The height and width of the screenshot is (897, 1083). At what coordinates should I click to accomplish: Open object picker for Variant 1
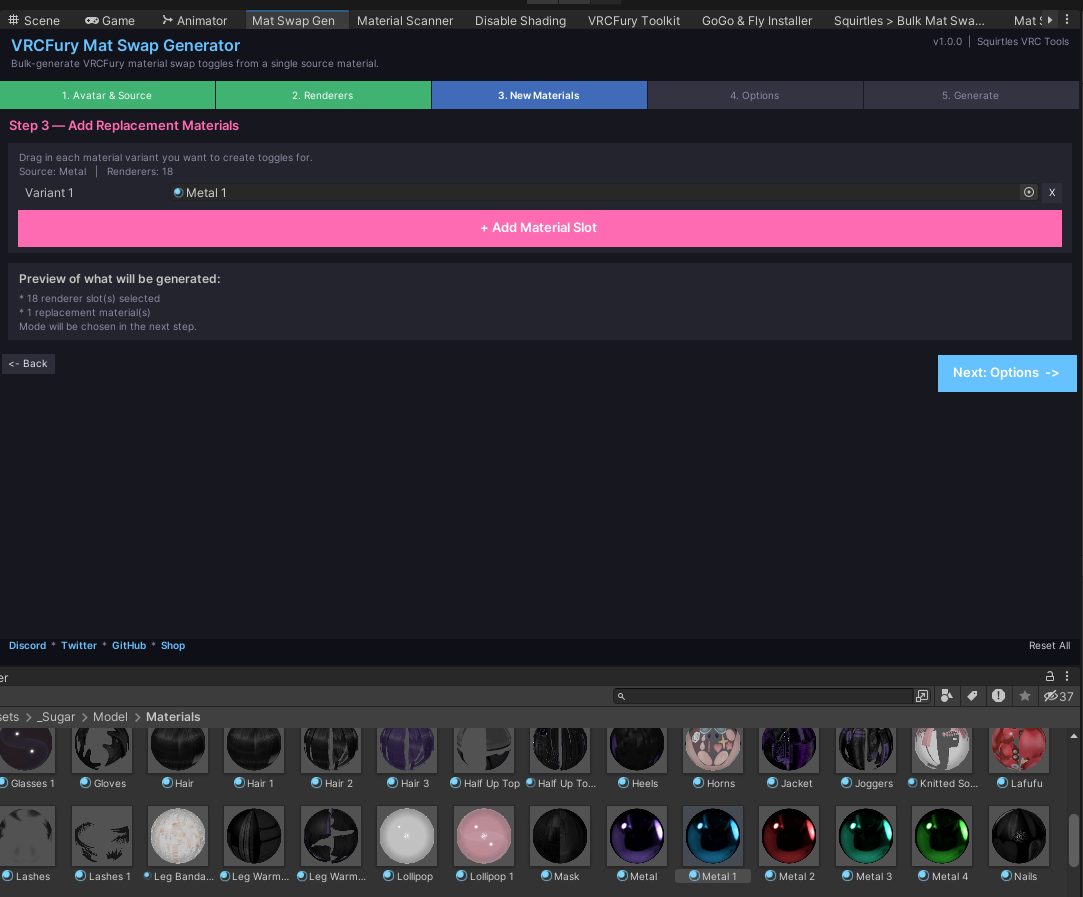point(1028,192)
